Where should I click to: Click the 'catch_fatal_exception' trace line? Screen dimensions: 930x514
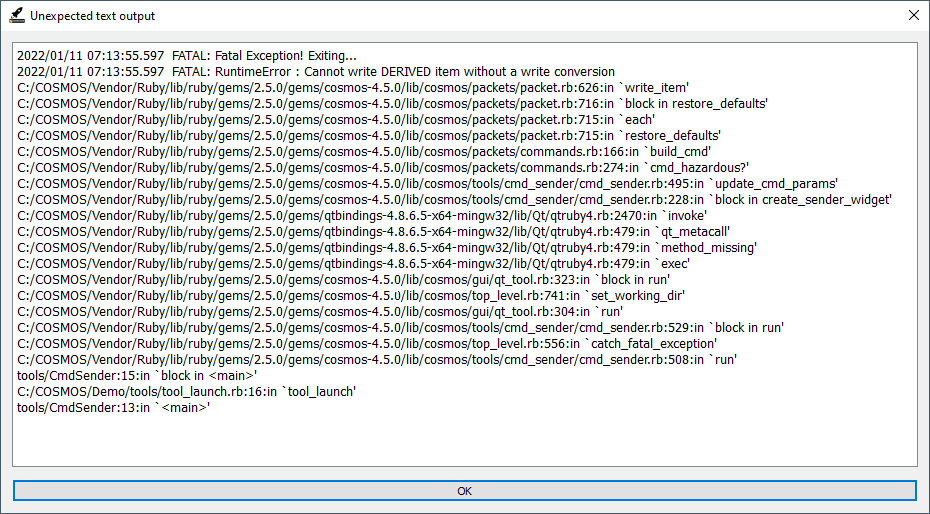tap(367, 344)
